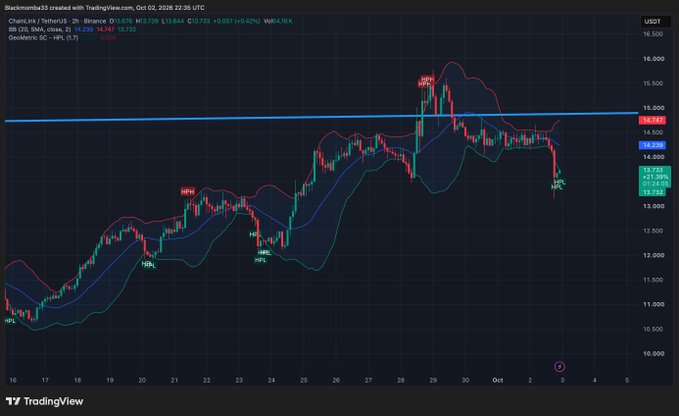Select the HPH label near the 21st

point(188,191)
